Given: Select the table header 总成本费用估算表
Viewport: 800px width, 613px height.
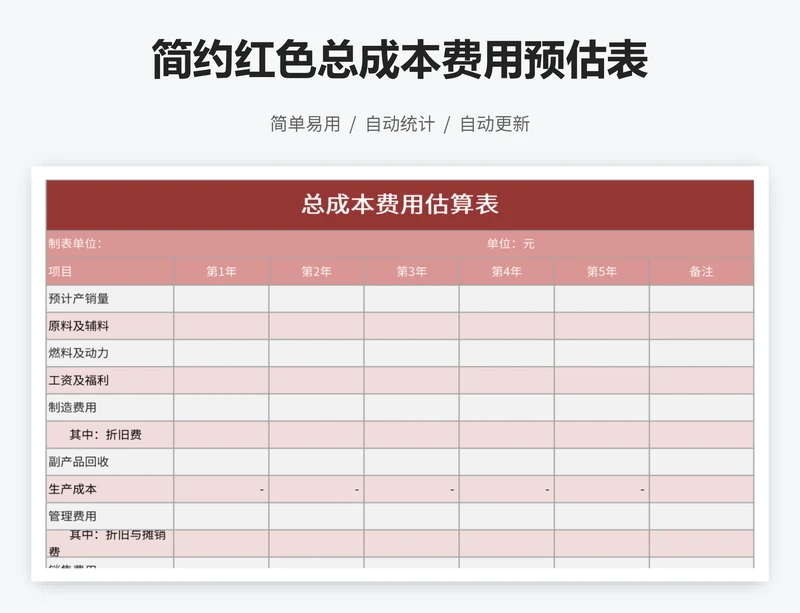Looking at the screenshot, I should point(400,205).
